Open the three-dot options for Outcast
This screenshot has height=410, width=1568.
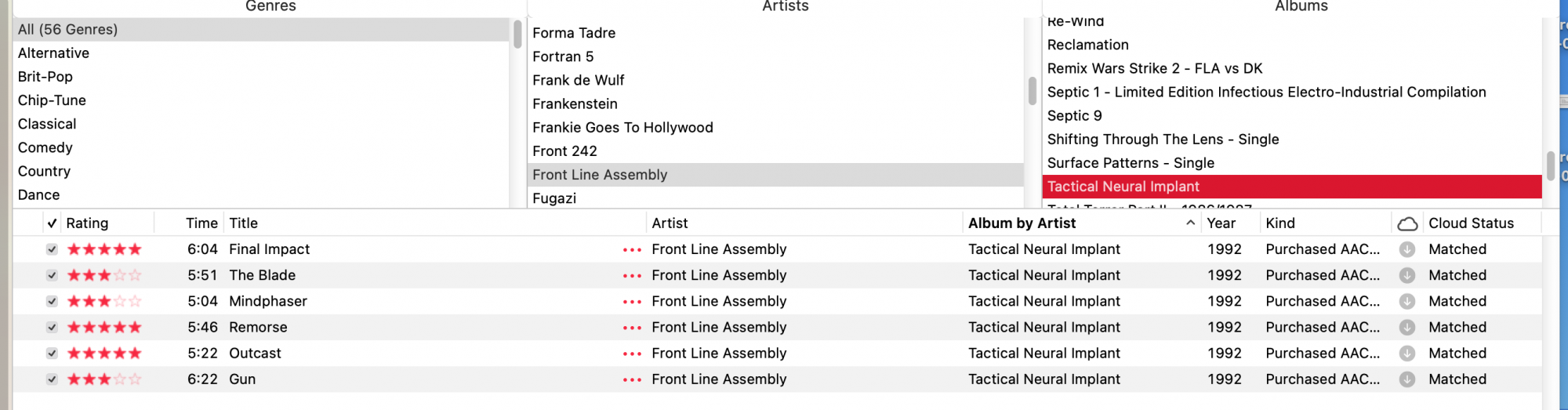point(632,354)
